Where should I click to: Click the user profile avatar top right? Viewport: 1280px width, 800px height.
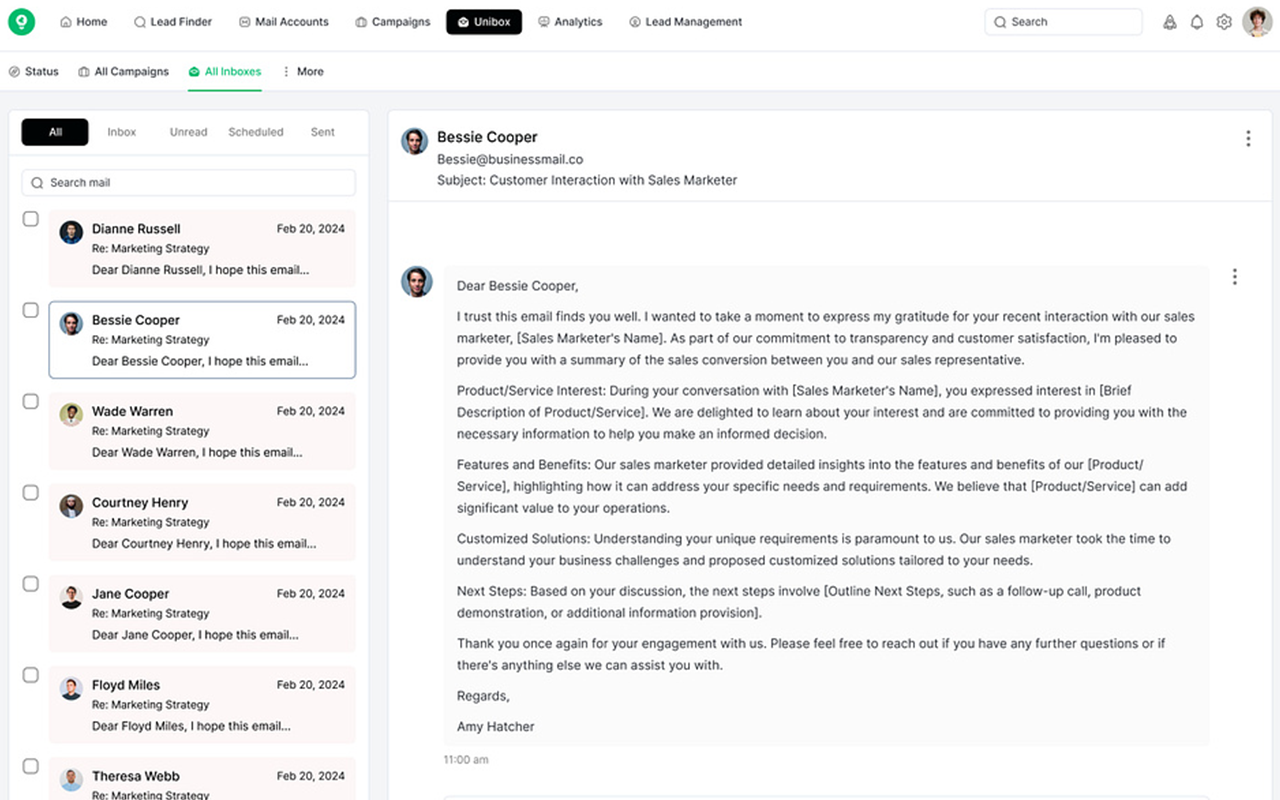pyautogui.click(x=1256, y=21)
